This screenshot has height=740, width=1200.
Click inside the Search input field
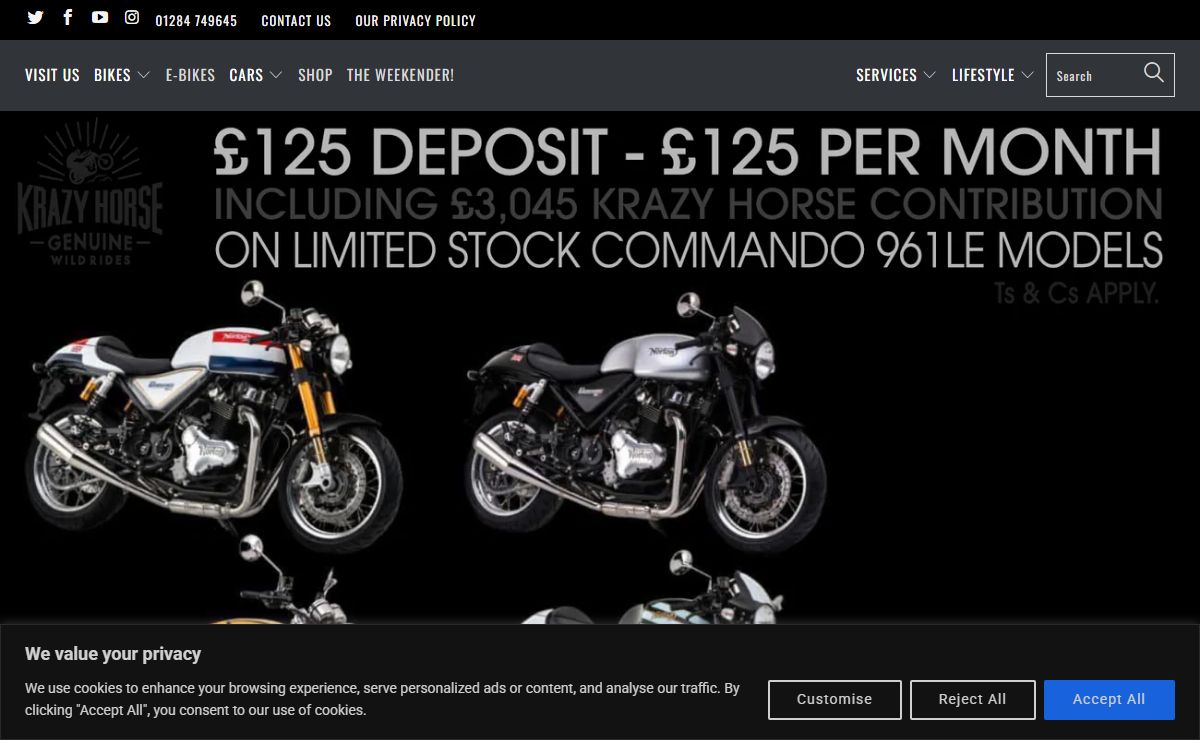[x=1095, y=75]
